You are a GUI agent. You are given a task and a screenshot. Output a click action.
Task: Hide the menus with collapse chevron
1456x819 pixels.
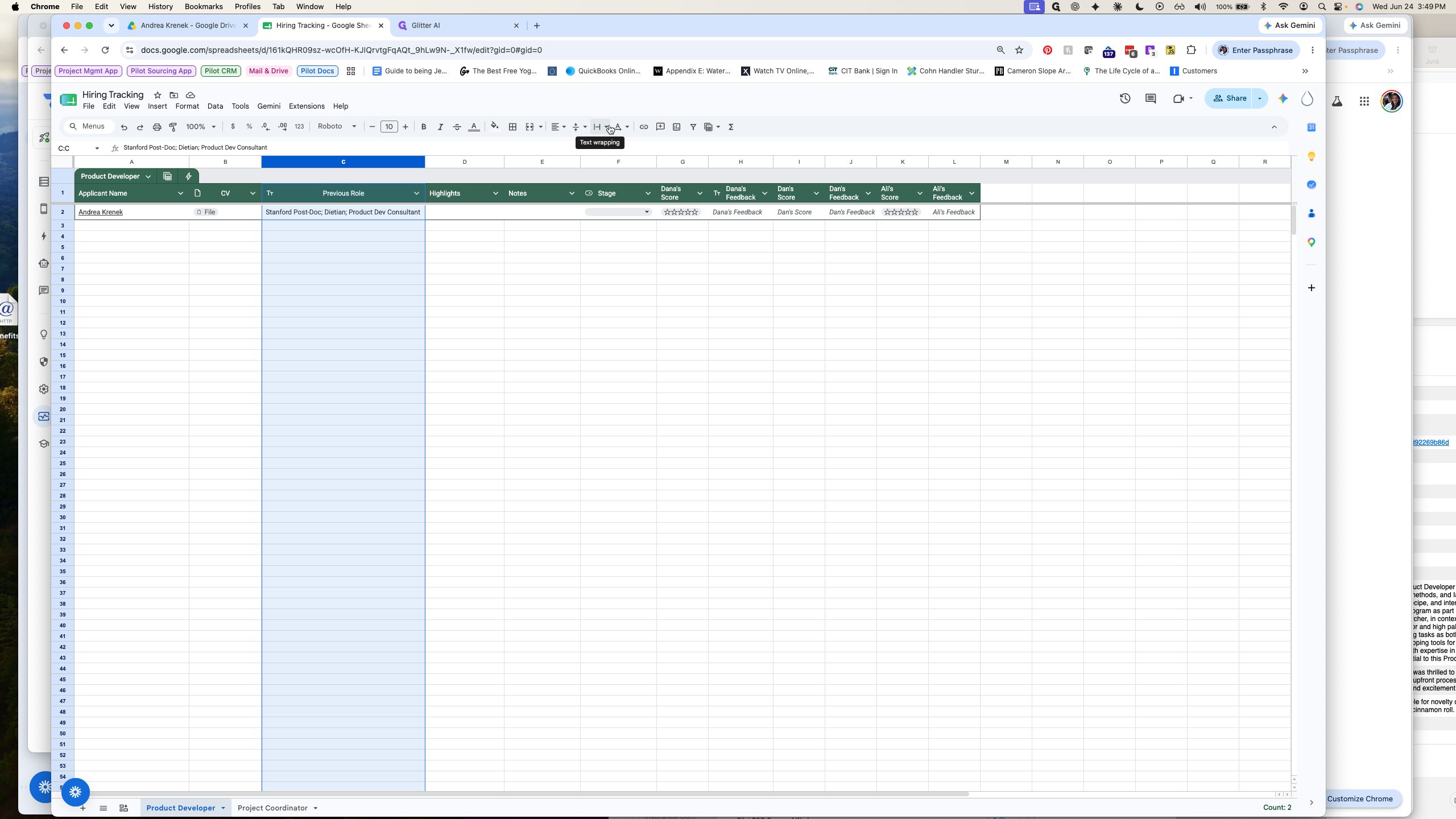coord(1274,127)
